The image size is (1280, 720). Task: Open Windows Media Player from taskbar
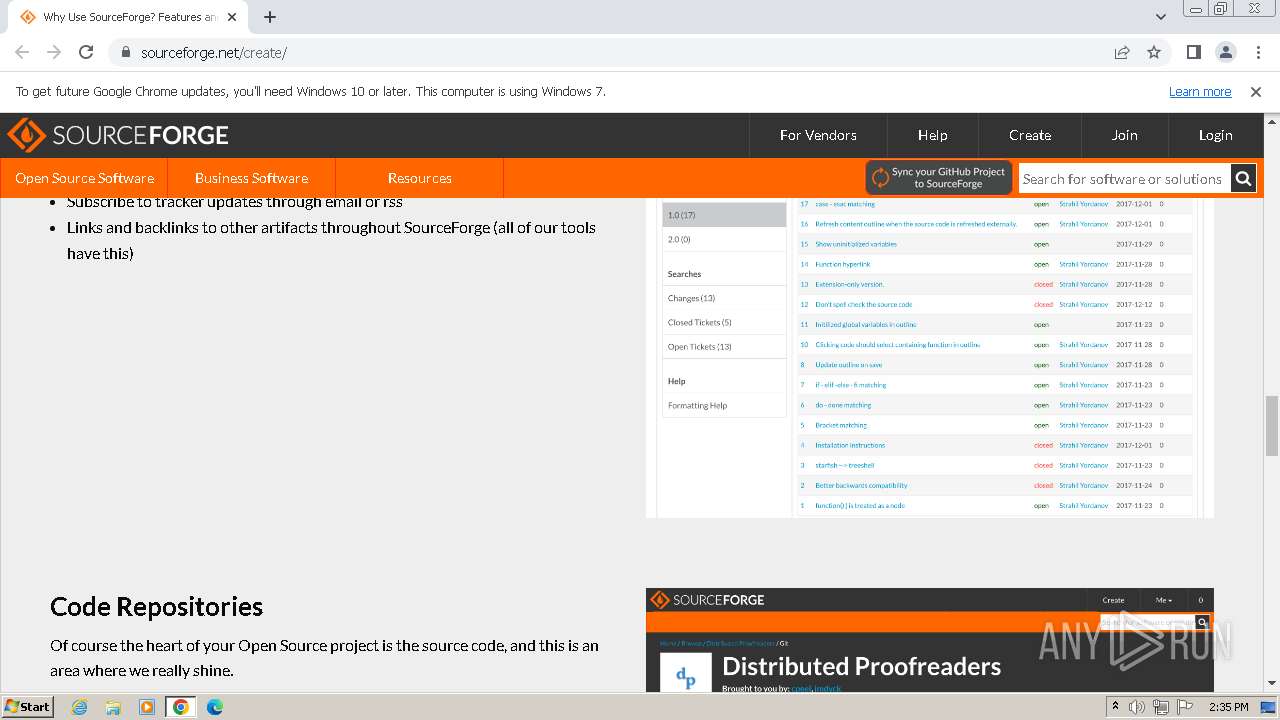coord(147,707)
